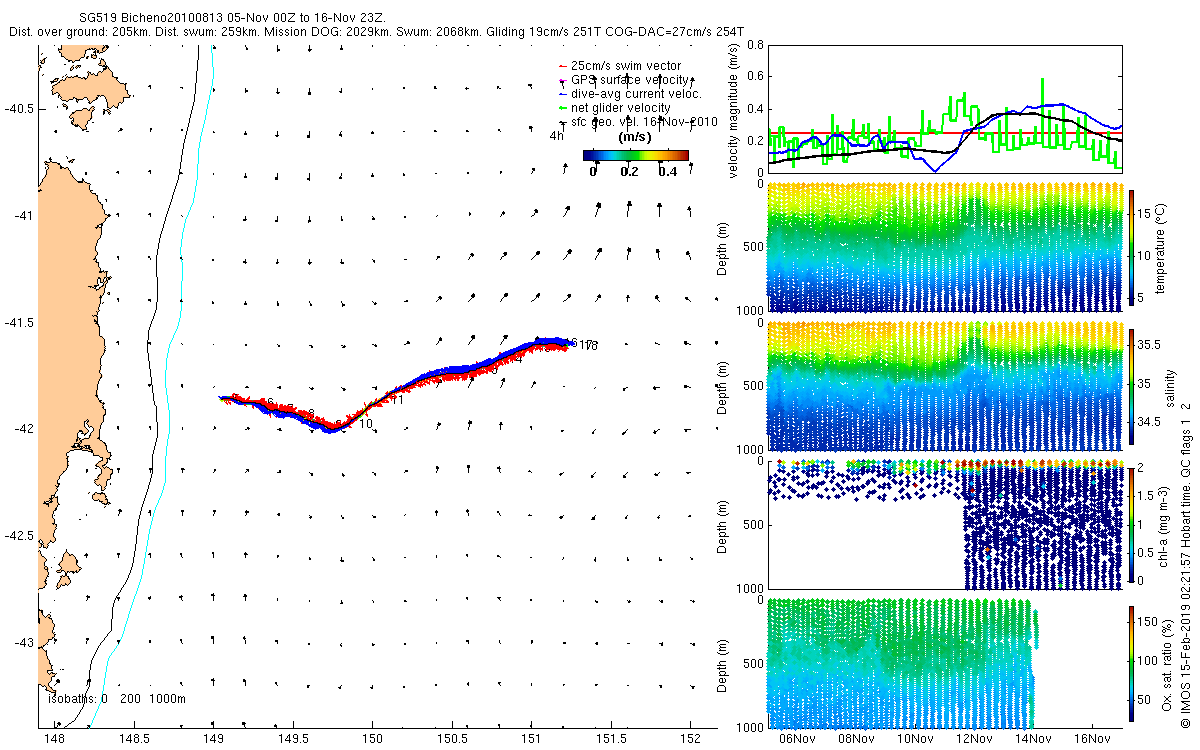1200x750 pixels.
Task: Click the '148.5' longitude tick label
Action: click(134, 738)
